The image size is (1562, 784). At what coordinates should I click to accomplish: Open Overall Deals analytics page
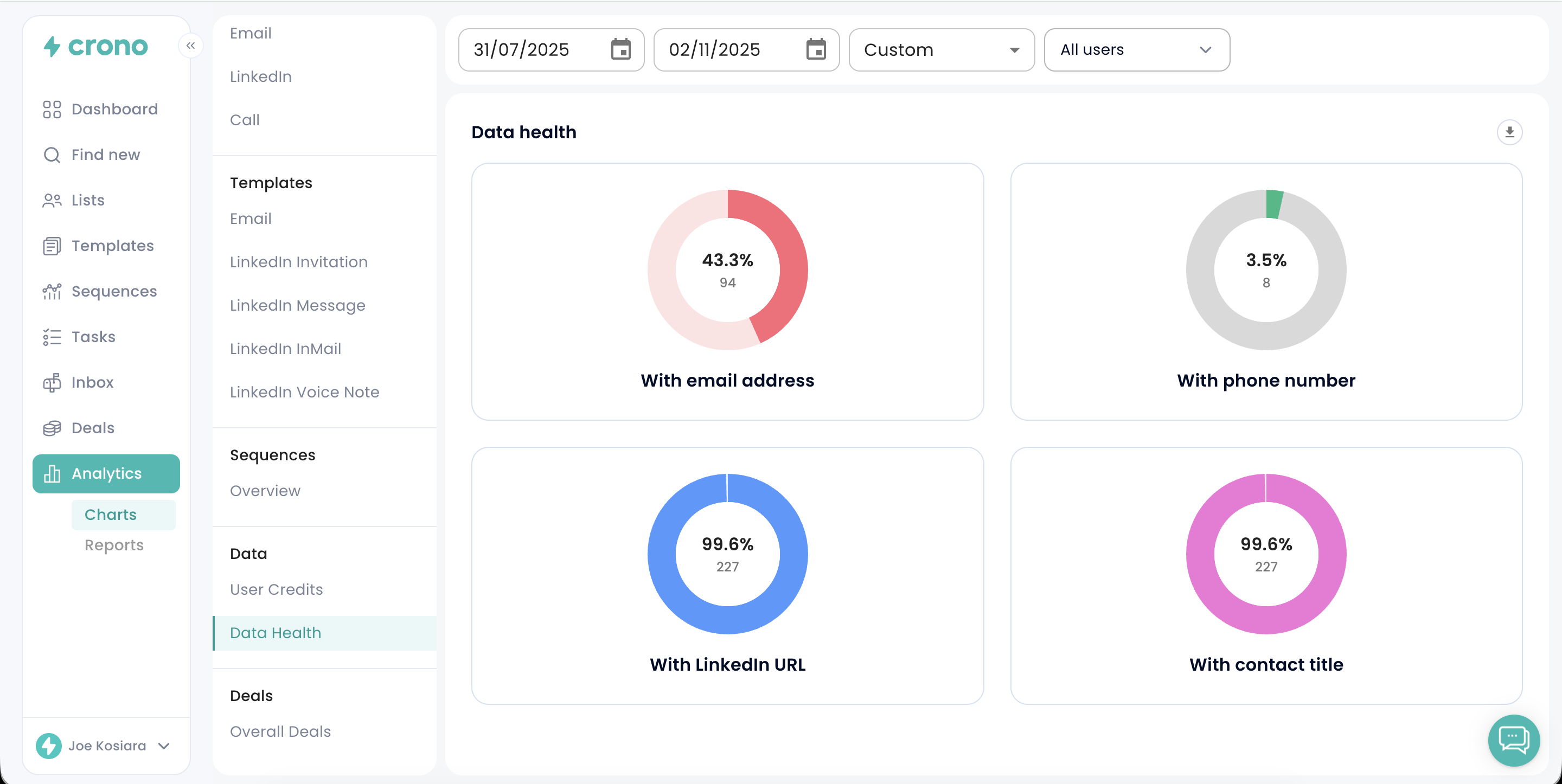(x=280, y=731)
